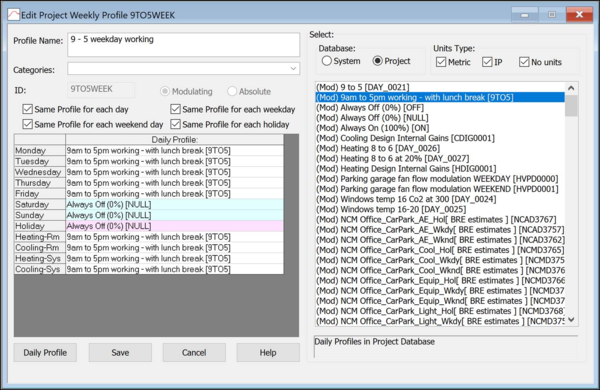Click the list scroll-down arrow
Image resolution: width=600 pixels, height=390 pixels.
click(x=571, y=320)
